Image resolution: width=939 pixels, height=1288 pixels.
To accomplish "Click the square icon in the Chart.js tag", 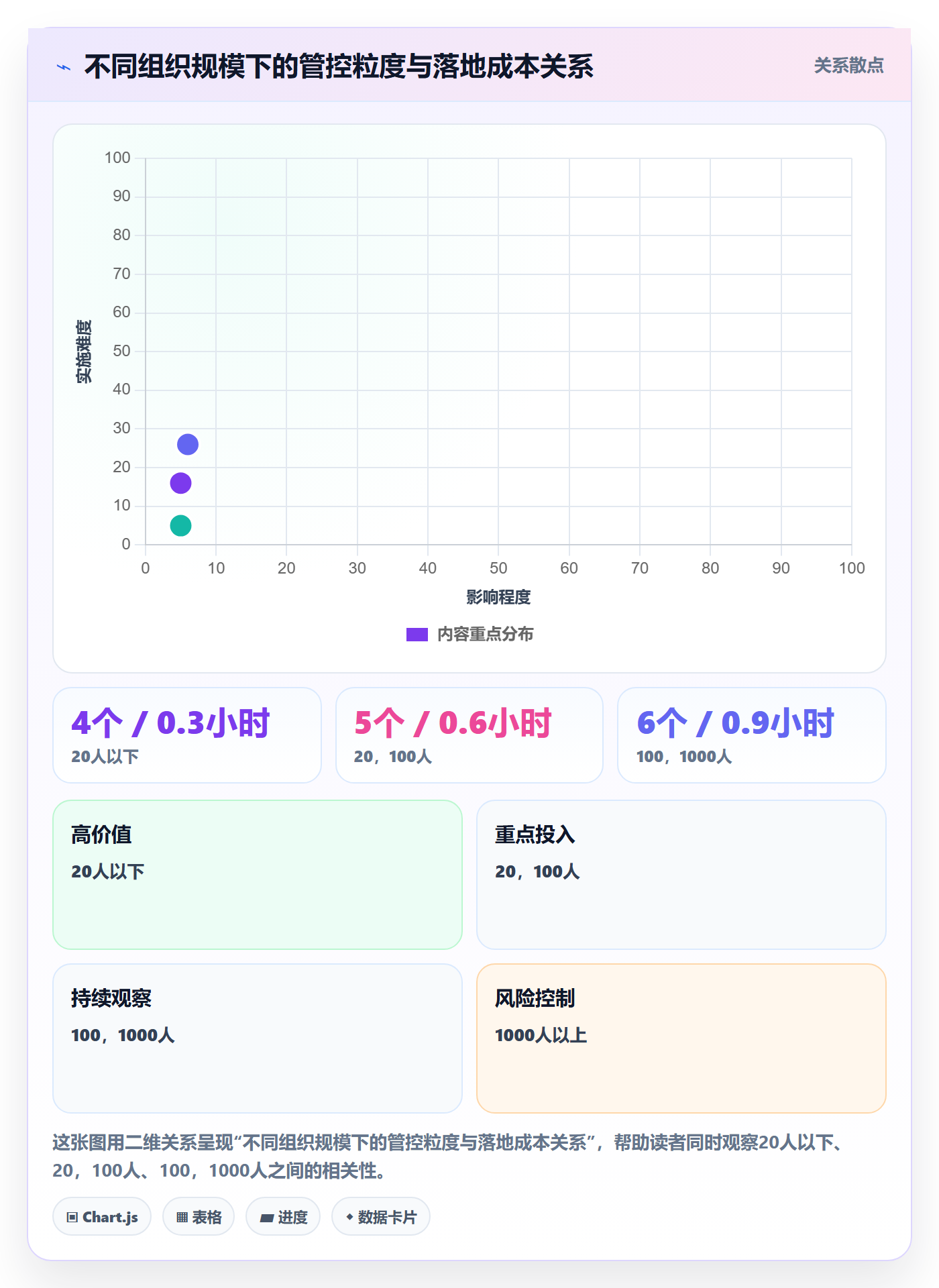I will [72, 1218].
